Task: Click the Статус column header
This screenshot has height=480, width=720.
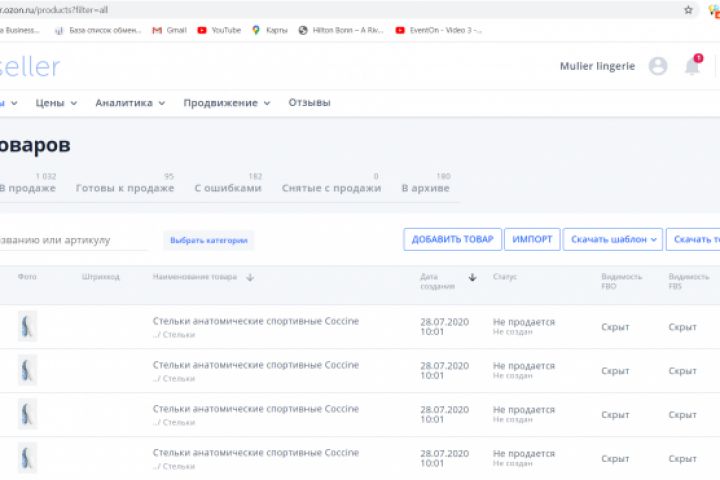Action: 505,277
